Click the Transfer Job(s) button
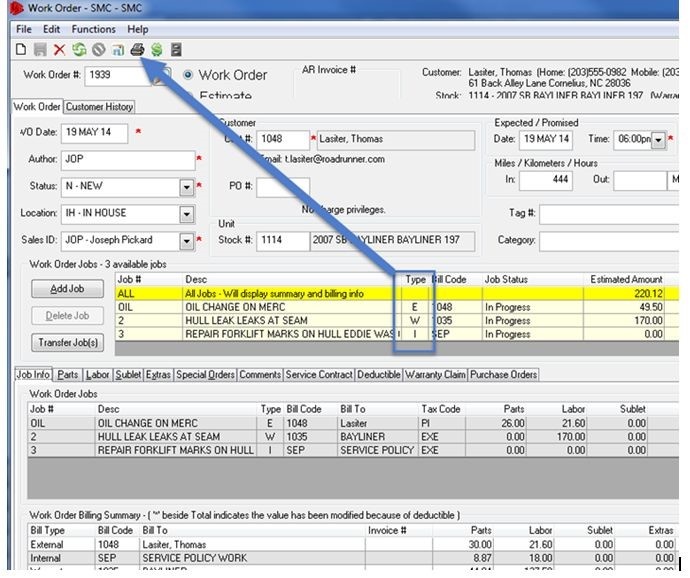 pyautogui.click(x=67, y=342)
